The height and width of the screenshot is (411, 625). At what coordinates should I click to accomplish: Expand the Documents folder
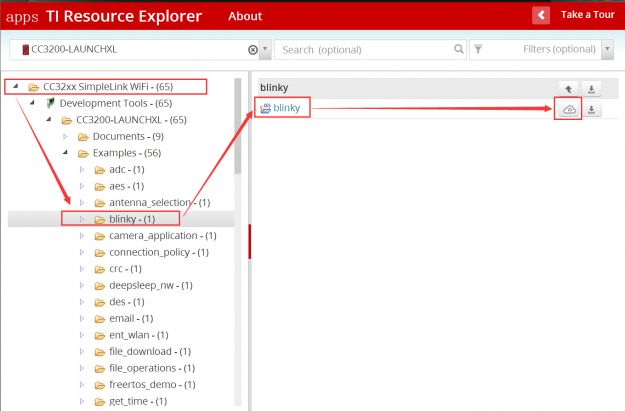click(65, 136)
